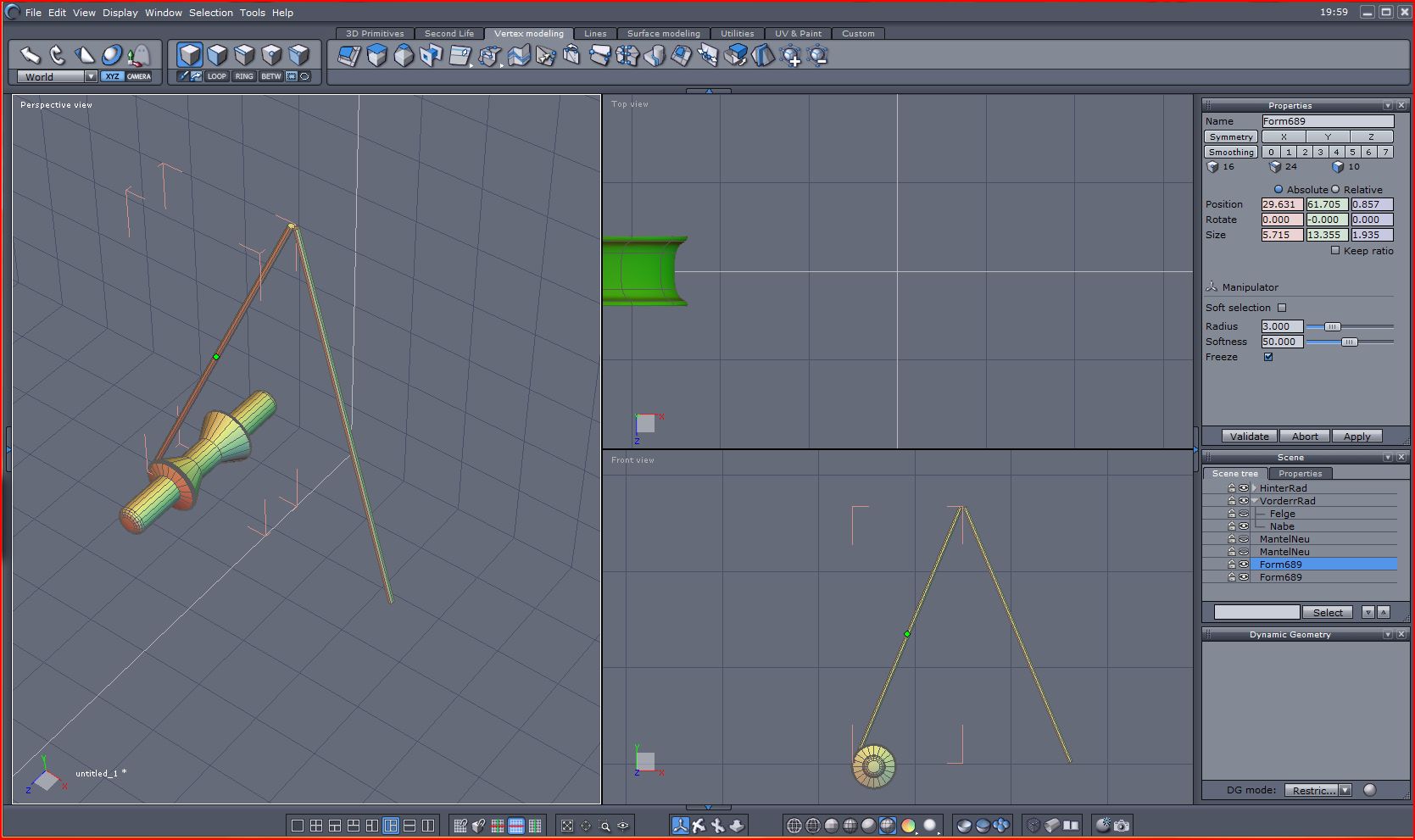This screenshot has height=840, width=1415.
Task: Click the Select button in Scene panel
Action: 1328,612
